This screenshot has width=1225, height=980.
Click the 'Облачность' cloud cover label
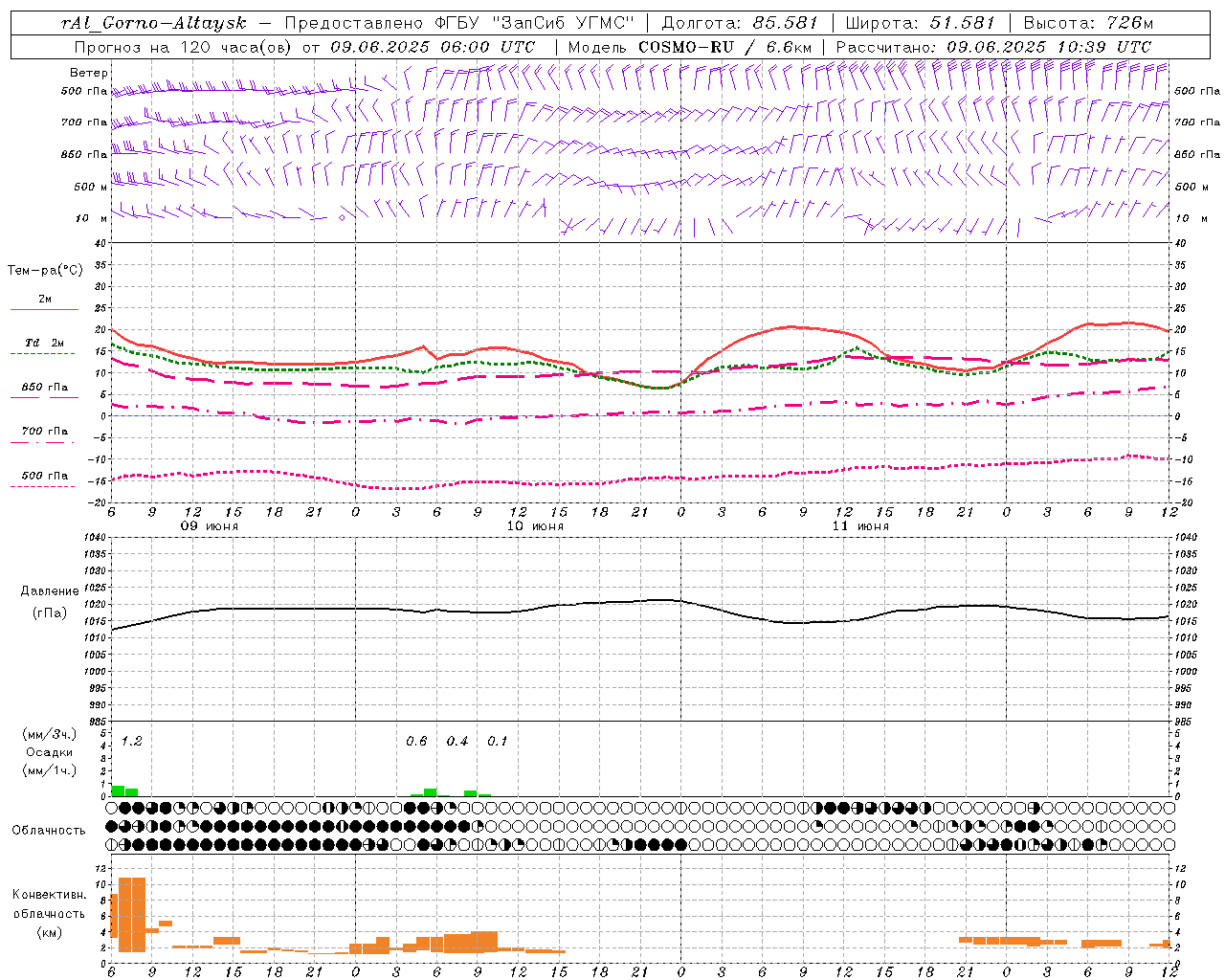(49, 831)
